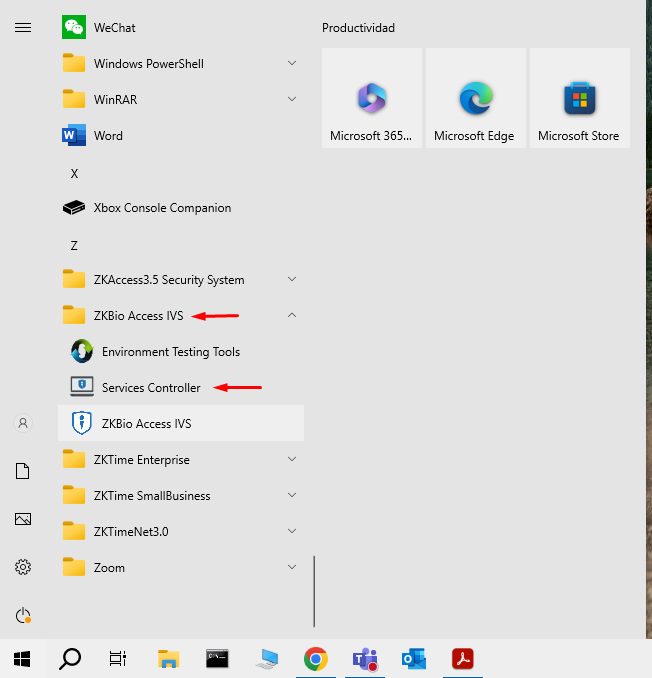Open the Microsoft 365 tile
This screenshot has height=678, width=652.
click(x=372, y=98)
